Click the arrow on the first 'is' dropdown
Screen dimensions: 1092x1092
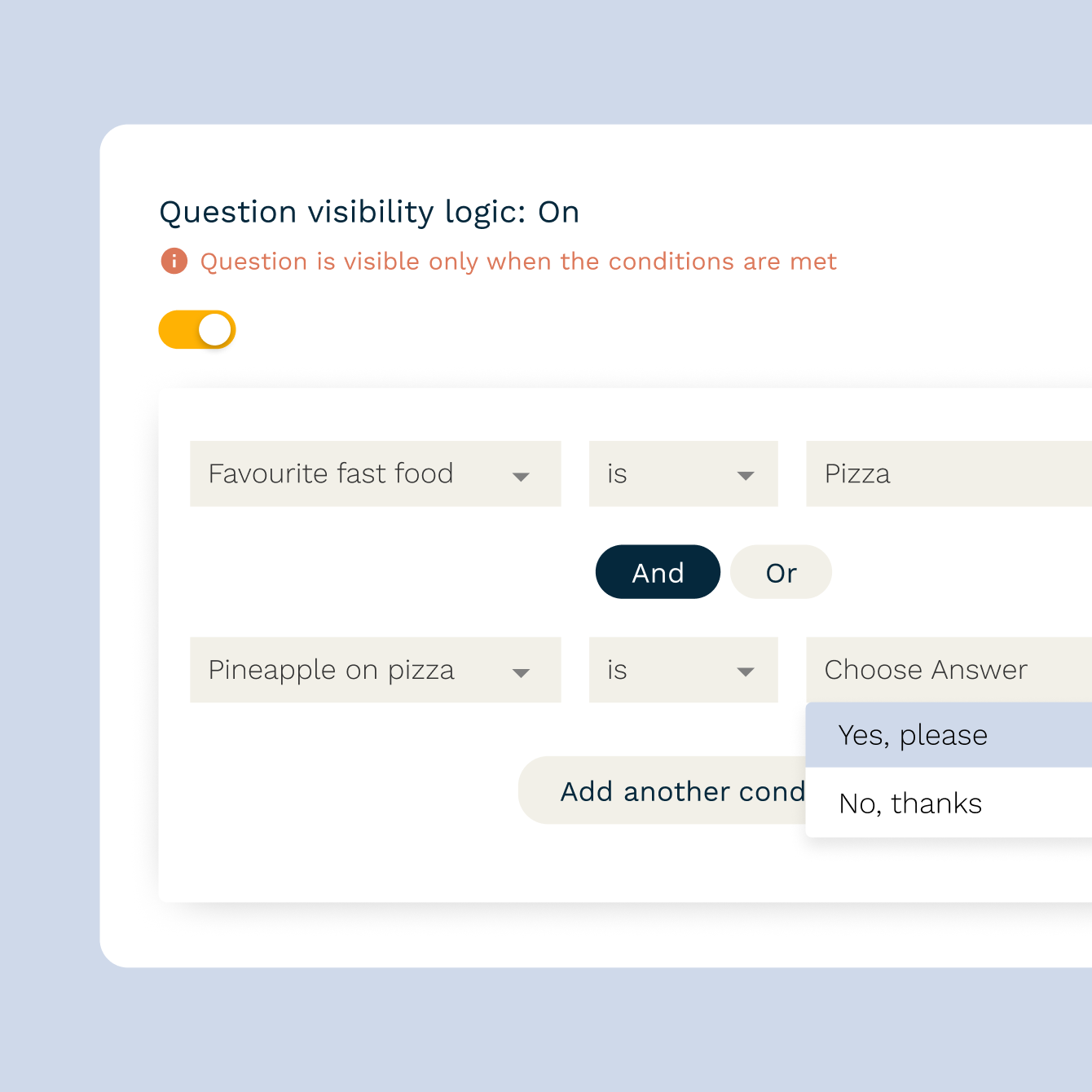tap(746, 474)
